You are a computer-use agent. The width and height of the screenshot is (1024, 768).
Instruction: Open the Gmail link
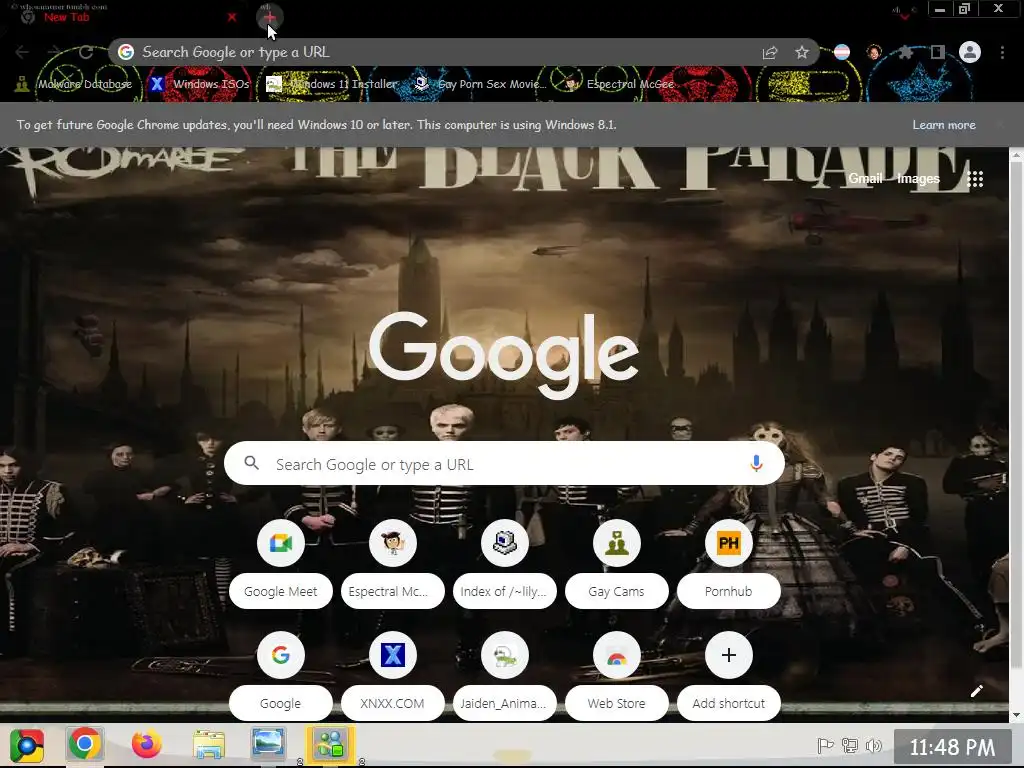click(x=865, y=178)
